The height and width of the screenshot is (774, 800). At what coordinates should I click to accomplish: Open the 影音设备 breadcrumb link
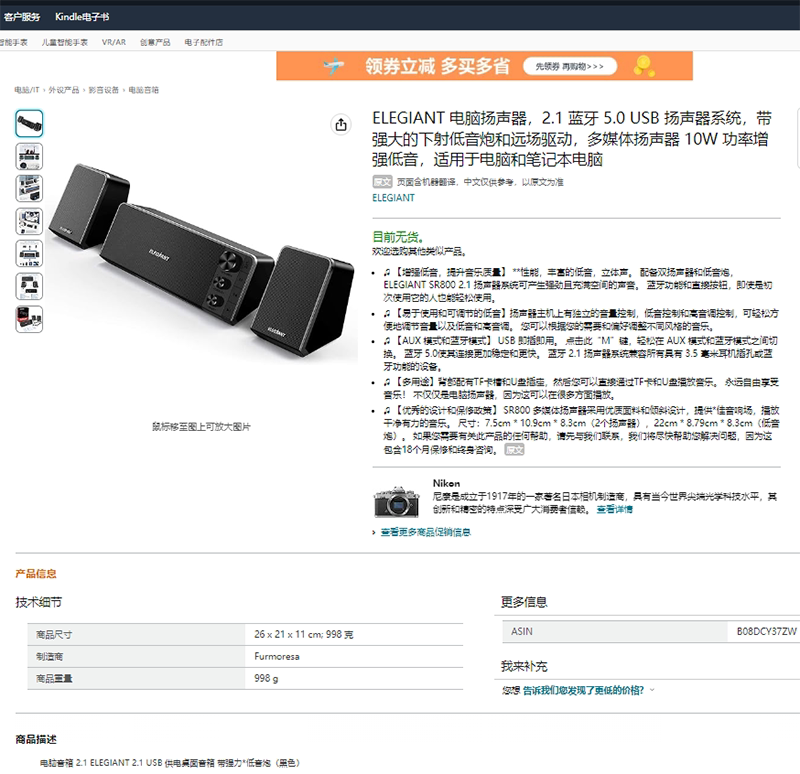[x=104, y=90]
